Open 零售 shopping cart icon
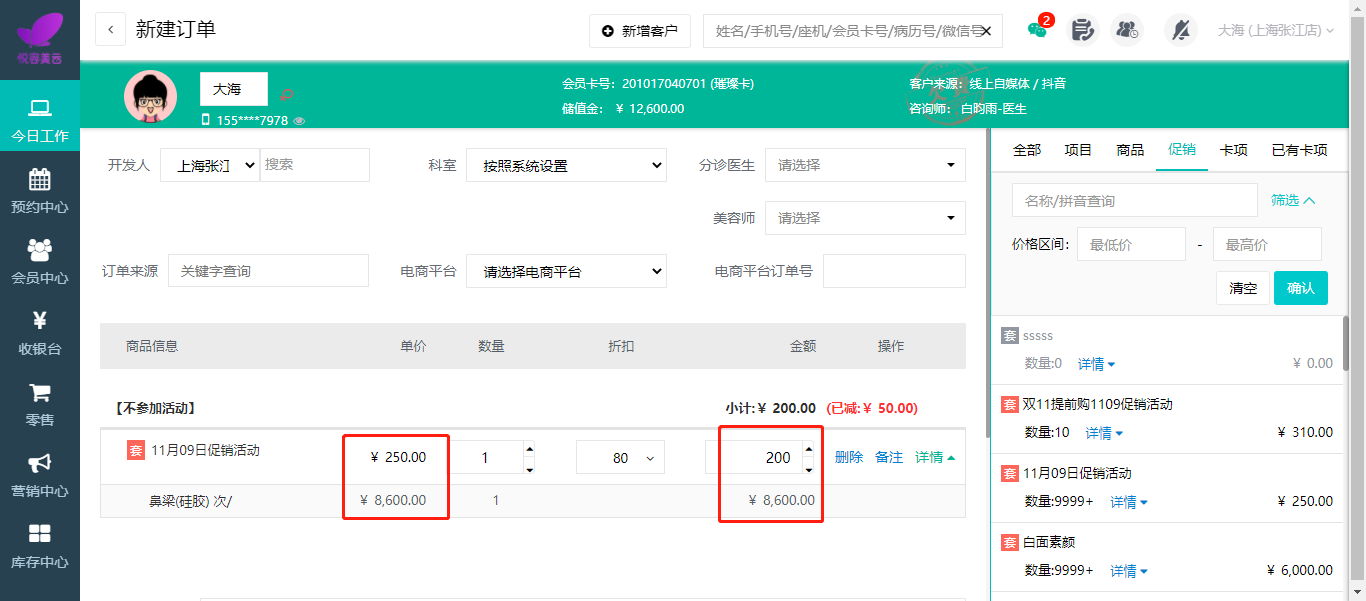 [40, 392]
